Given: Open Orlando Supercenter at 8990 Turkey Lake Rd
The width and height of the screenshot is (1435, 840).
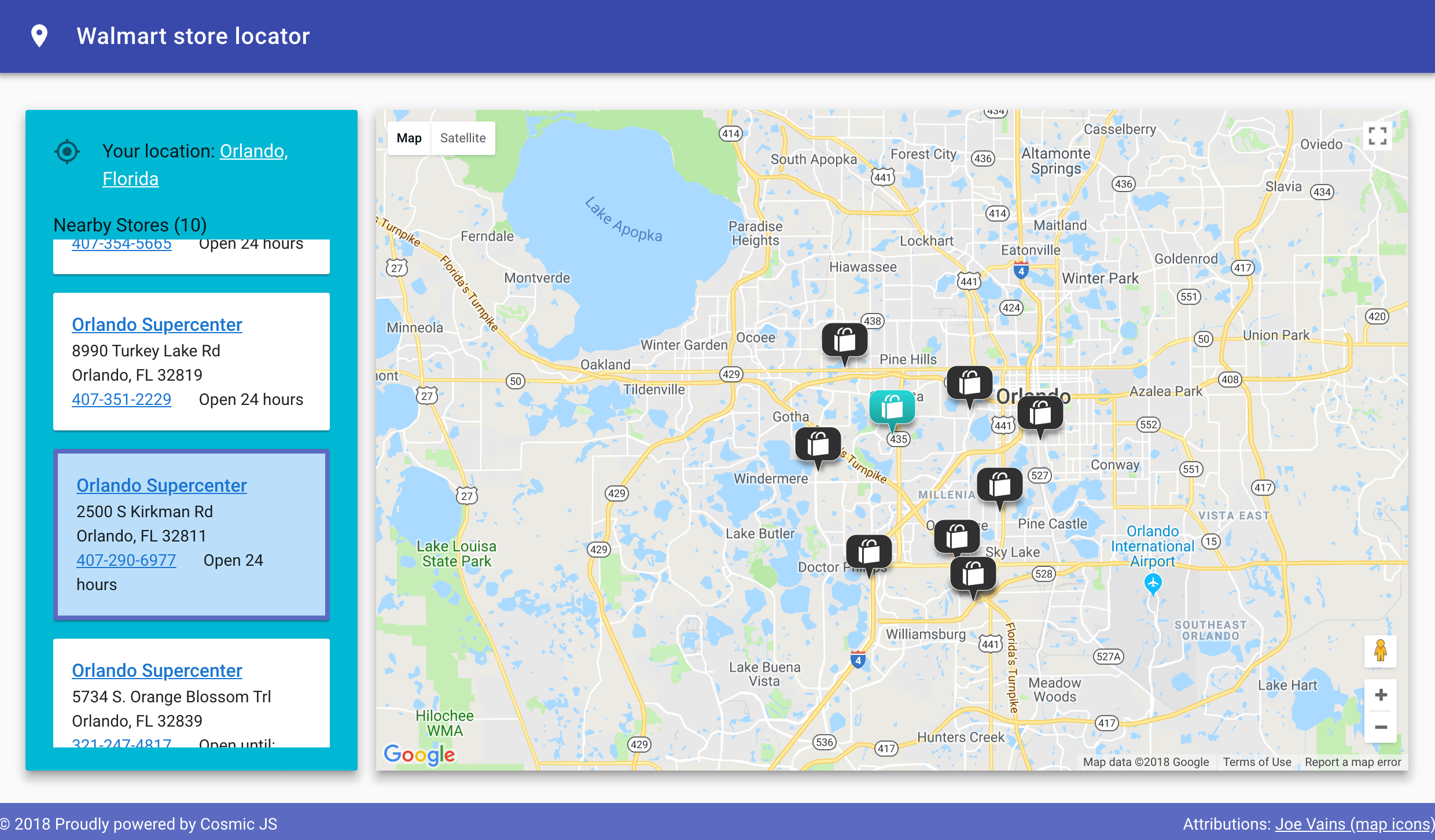Looking at the screenshot, I should (x=157, y=325).
